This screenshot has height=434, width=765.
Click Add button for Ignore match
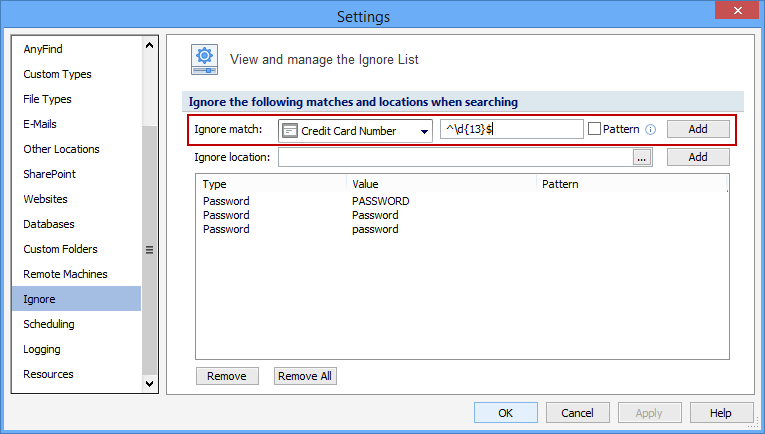[698, 129]
